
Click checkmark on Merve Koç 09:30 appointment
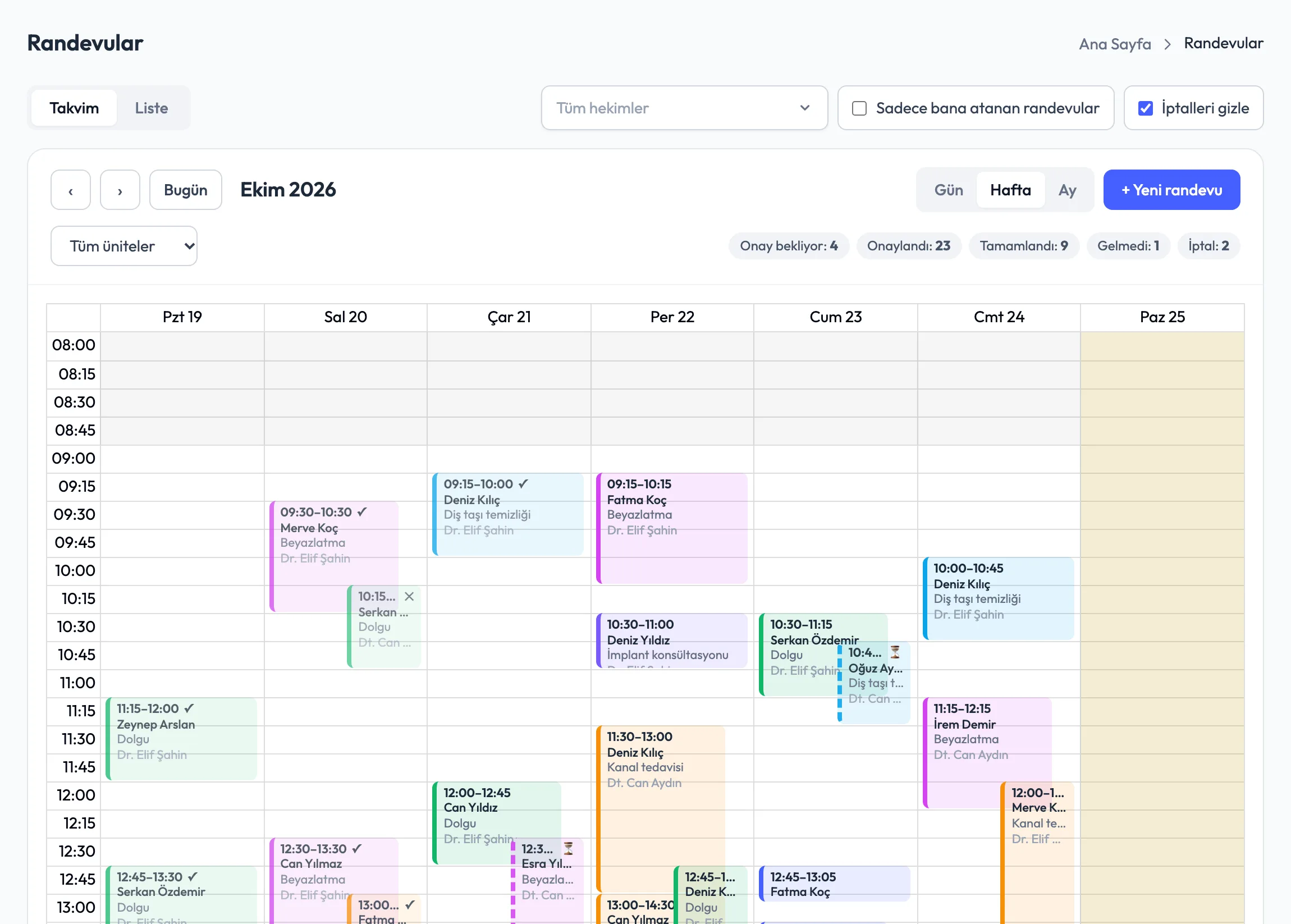pyautogui.click(x=362, y=512)
